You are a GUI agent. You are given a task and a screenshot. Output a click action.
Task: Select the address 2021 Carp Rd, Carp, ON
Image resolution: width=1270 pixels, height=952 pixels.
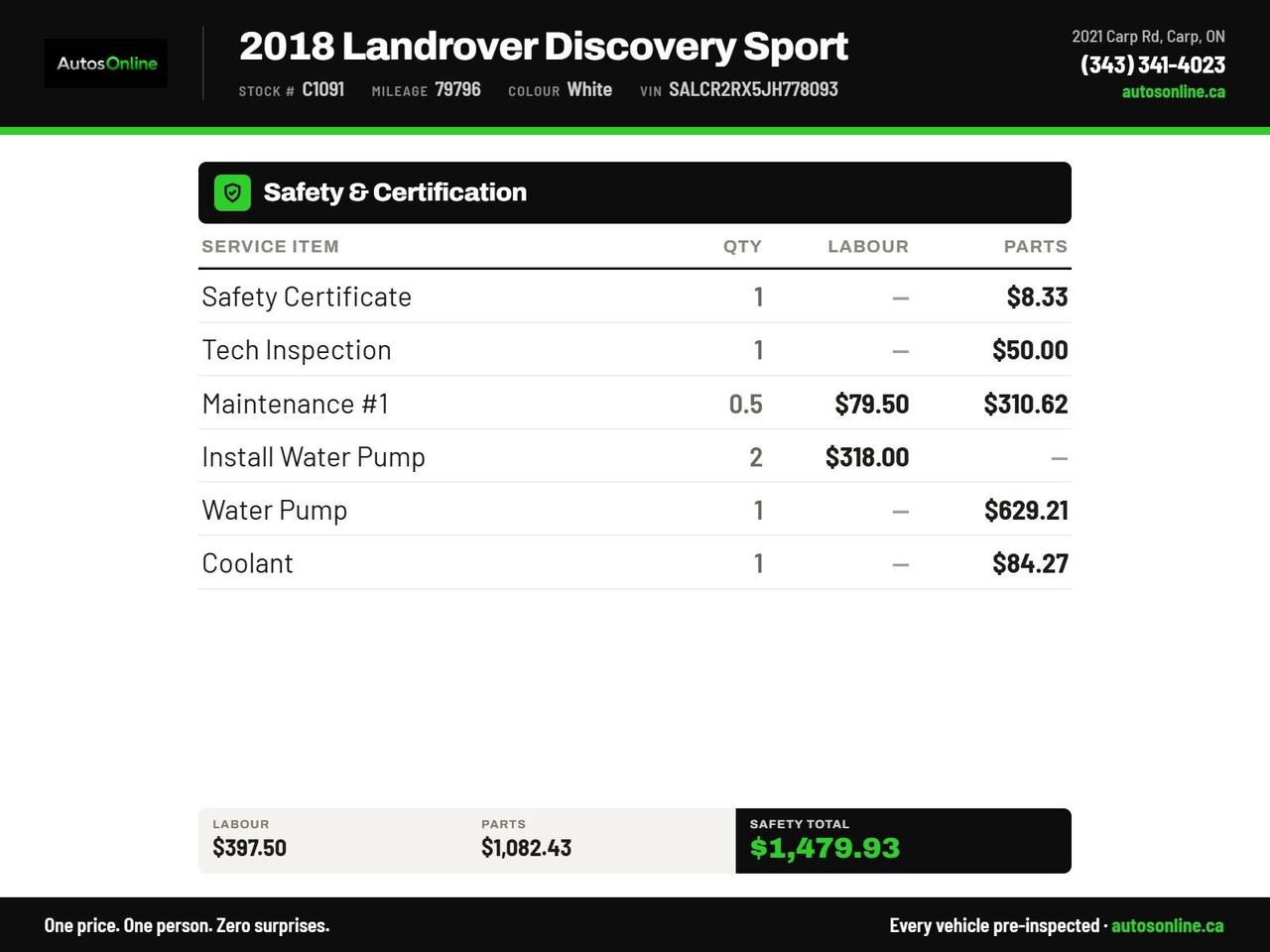(1148, 37)
